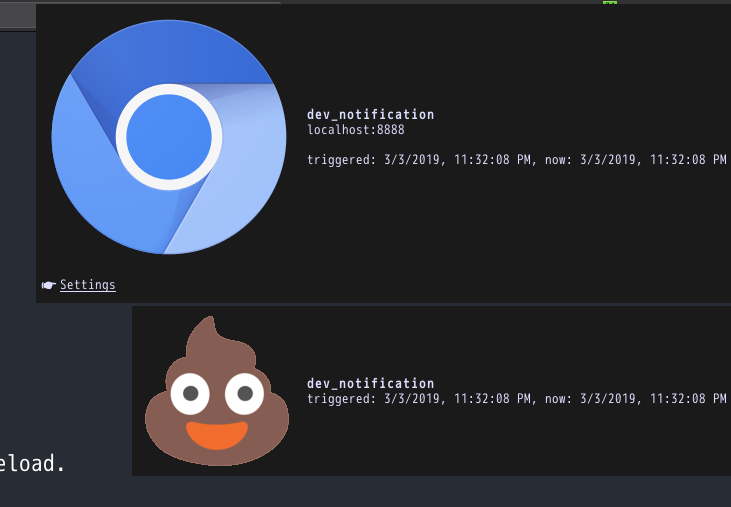
Task: Click dev_notification title in emoji notification
Action: pyautogui.click(x=371, y=384)
